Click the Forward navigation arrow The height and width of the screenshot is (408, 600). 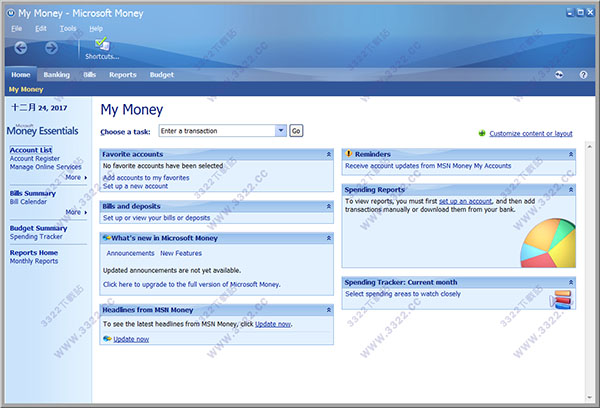pos(51,48)
